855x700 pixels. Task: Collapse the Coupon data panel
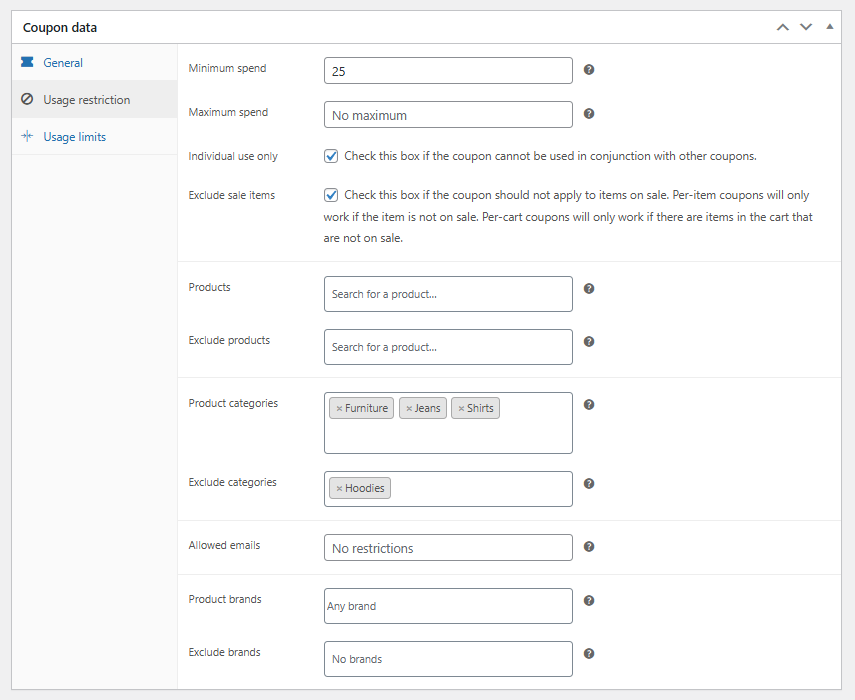[x=829, y=27]
